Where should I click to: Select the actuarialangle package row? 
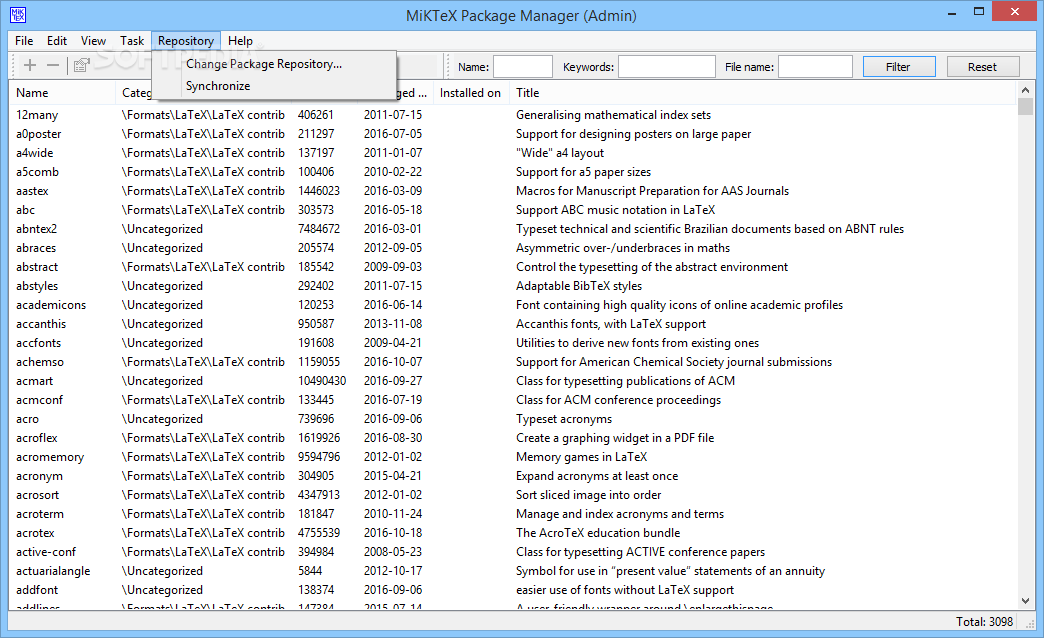pos(513,571)
